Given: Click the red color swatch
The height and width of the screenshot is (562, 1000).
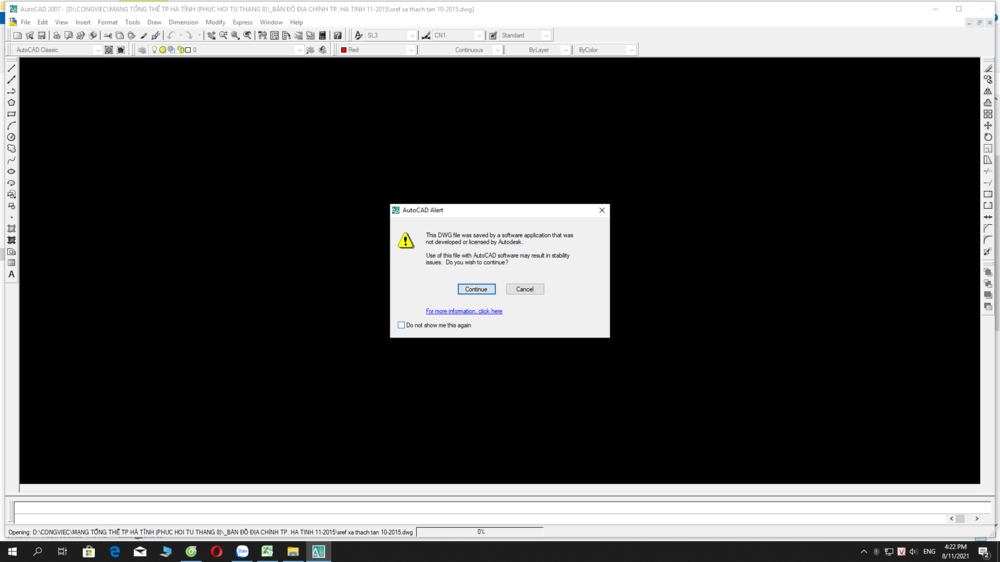Looking at the screenshot, I should [x=344, y=50].
